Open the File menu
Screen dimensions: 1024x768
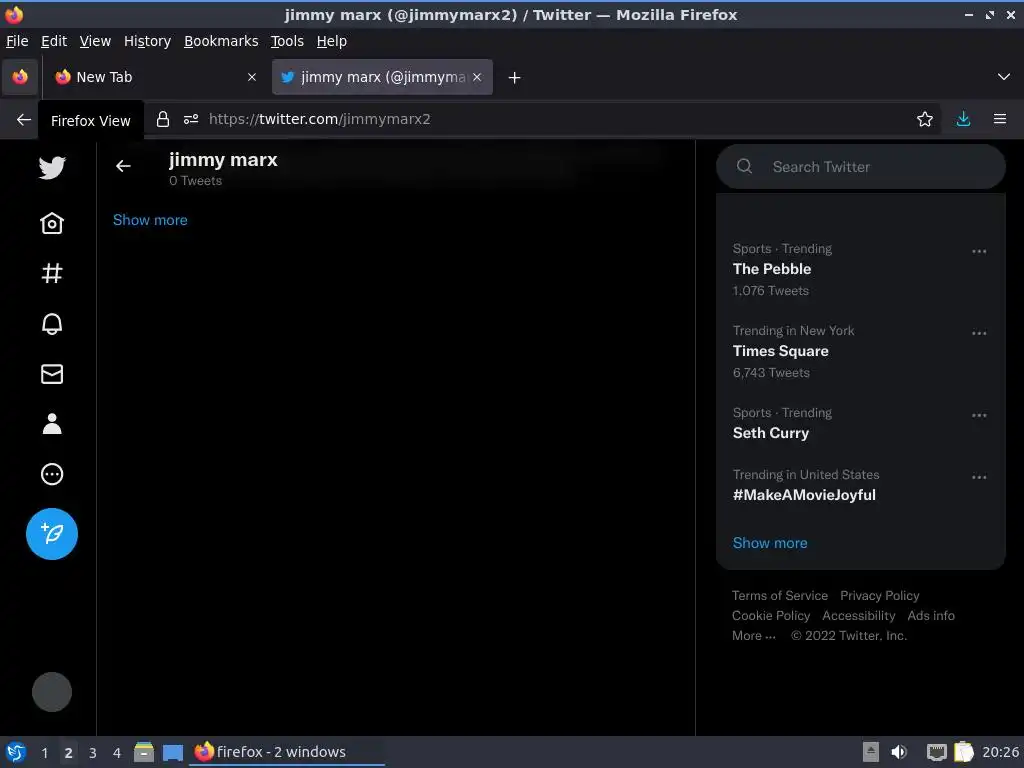click(17, 41)
